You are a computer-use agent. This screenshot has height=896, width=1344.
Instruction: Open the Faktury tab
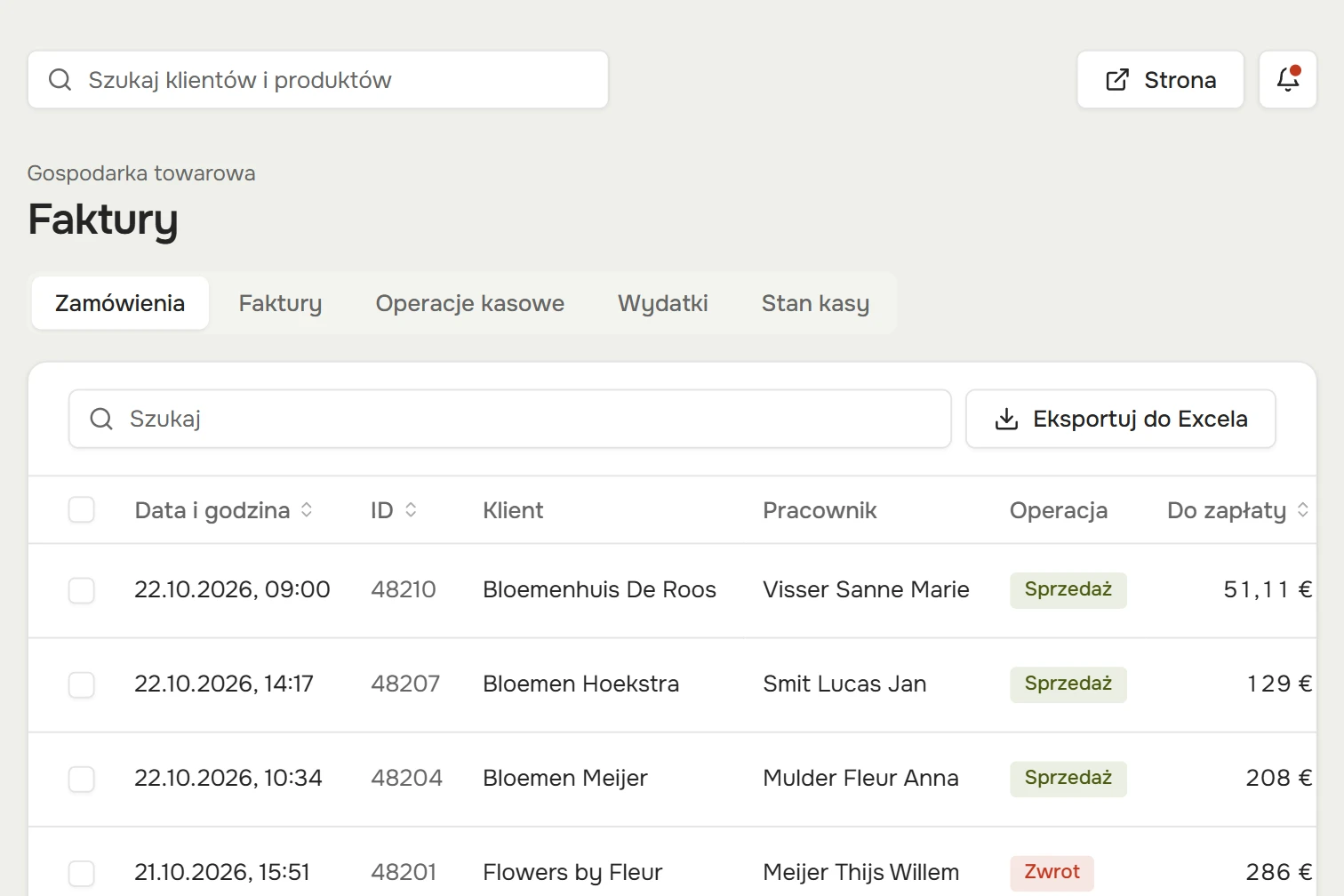click(x=280, y=303)
